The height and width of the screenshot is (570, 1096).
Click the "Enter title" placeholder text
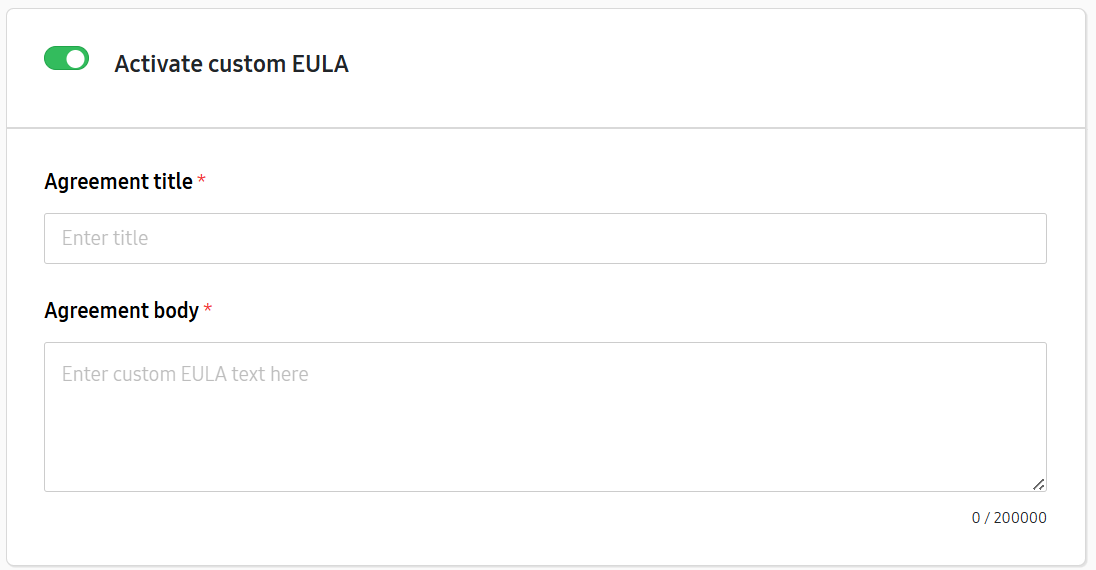(105, 238)
